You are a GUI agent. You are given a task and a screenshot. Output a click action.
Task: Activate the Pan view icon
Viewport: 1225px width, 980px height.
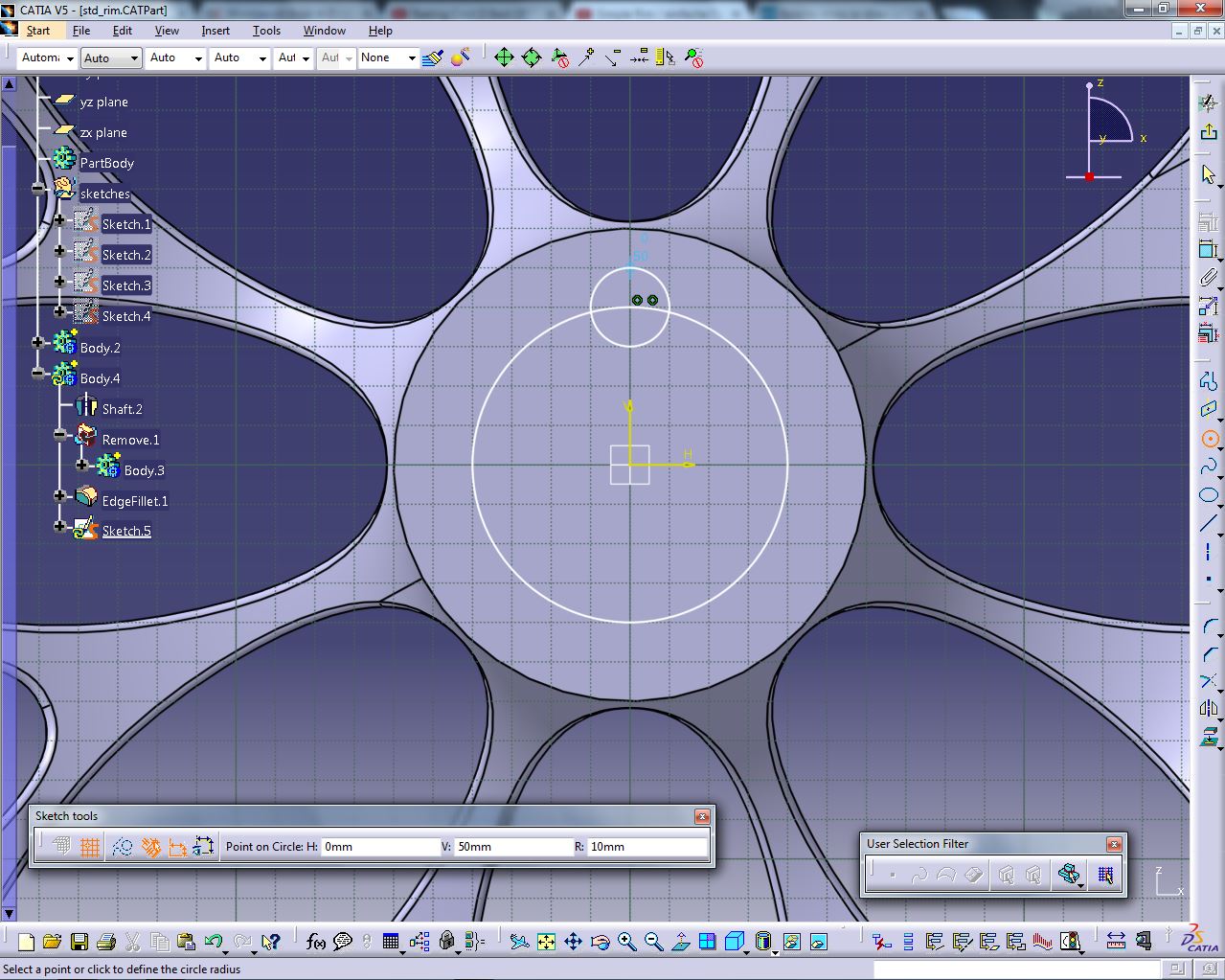click(573, 942)
